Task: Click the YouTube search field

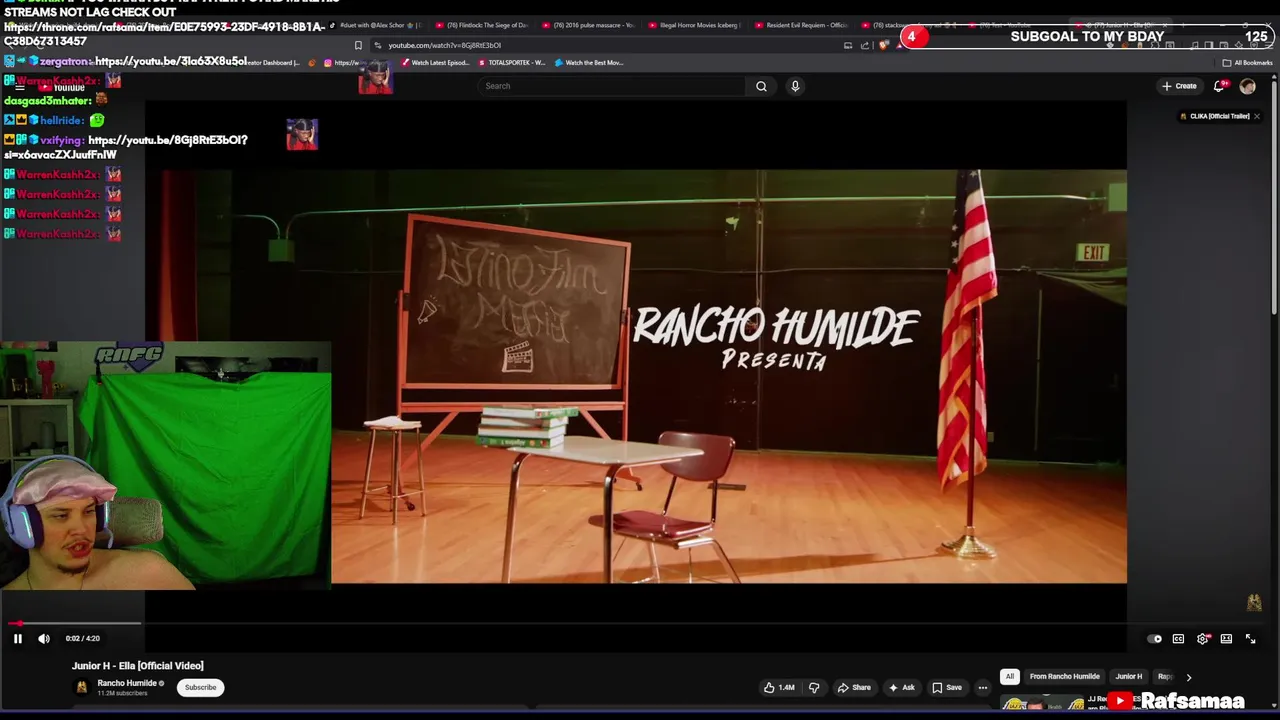Action: pos(612,86)
